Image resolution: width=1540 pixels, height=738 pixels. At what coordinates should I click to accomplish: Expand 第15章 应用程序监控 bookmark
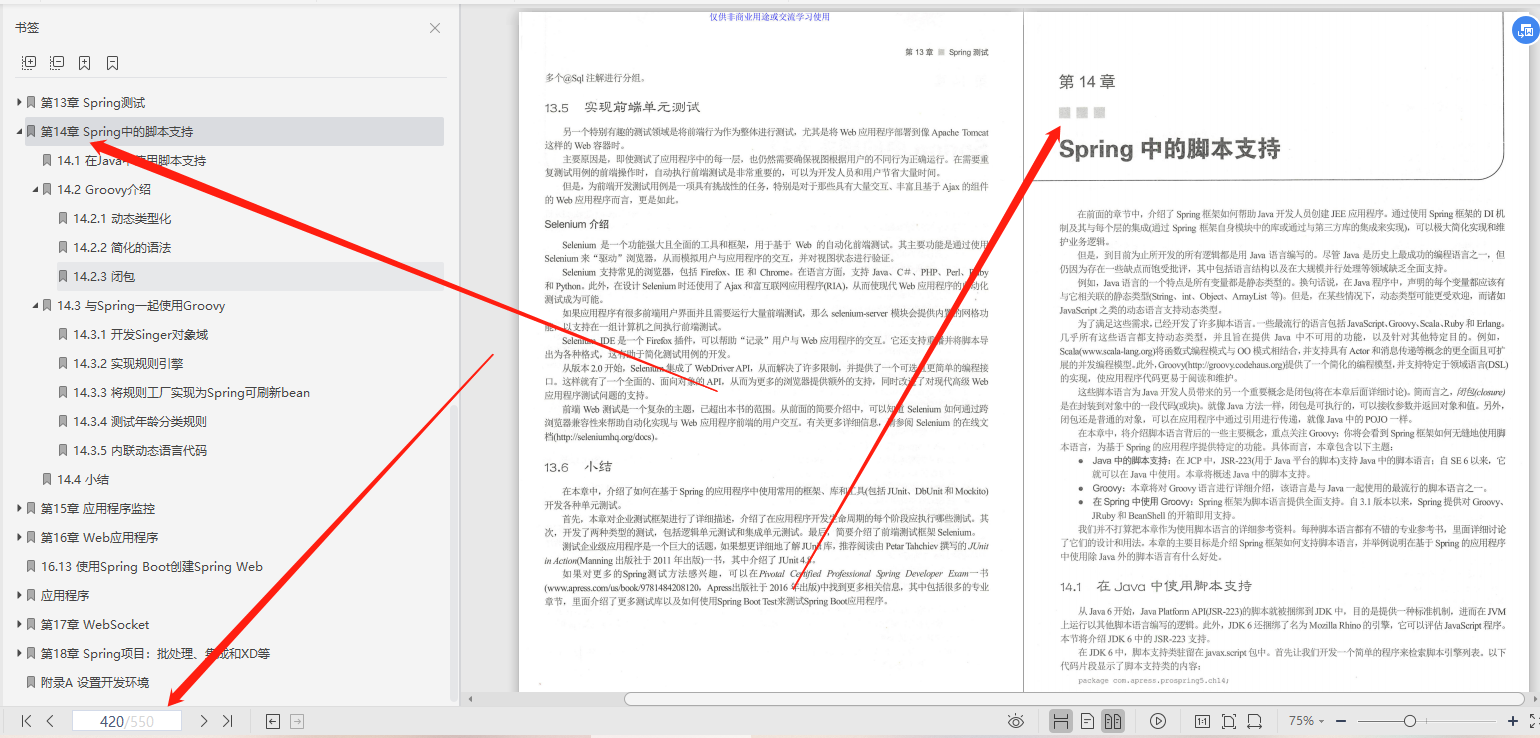[x=19, y=509]
